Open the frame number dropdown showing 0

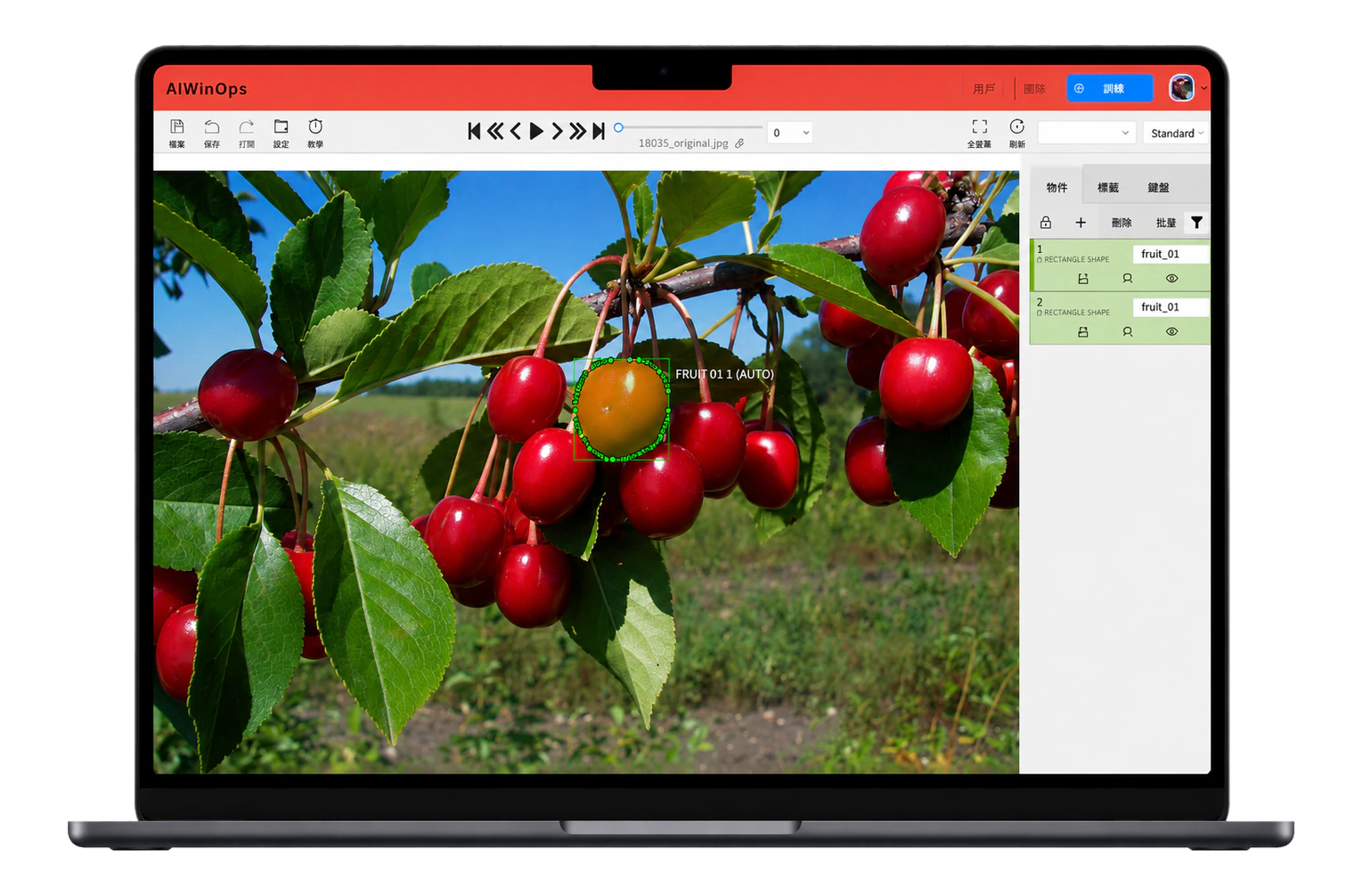click(x=790, y=133)
